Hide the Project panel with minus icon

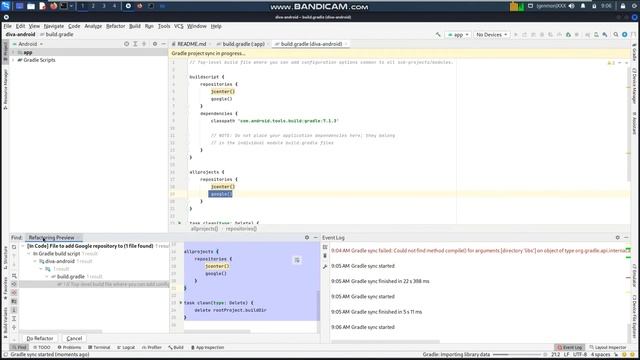pos(164,44)
